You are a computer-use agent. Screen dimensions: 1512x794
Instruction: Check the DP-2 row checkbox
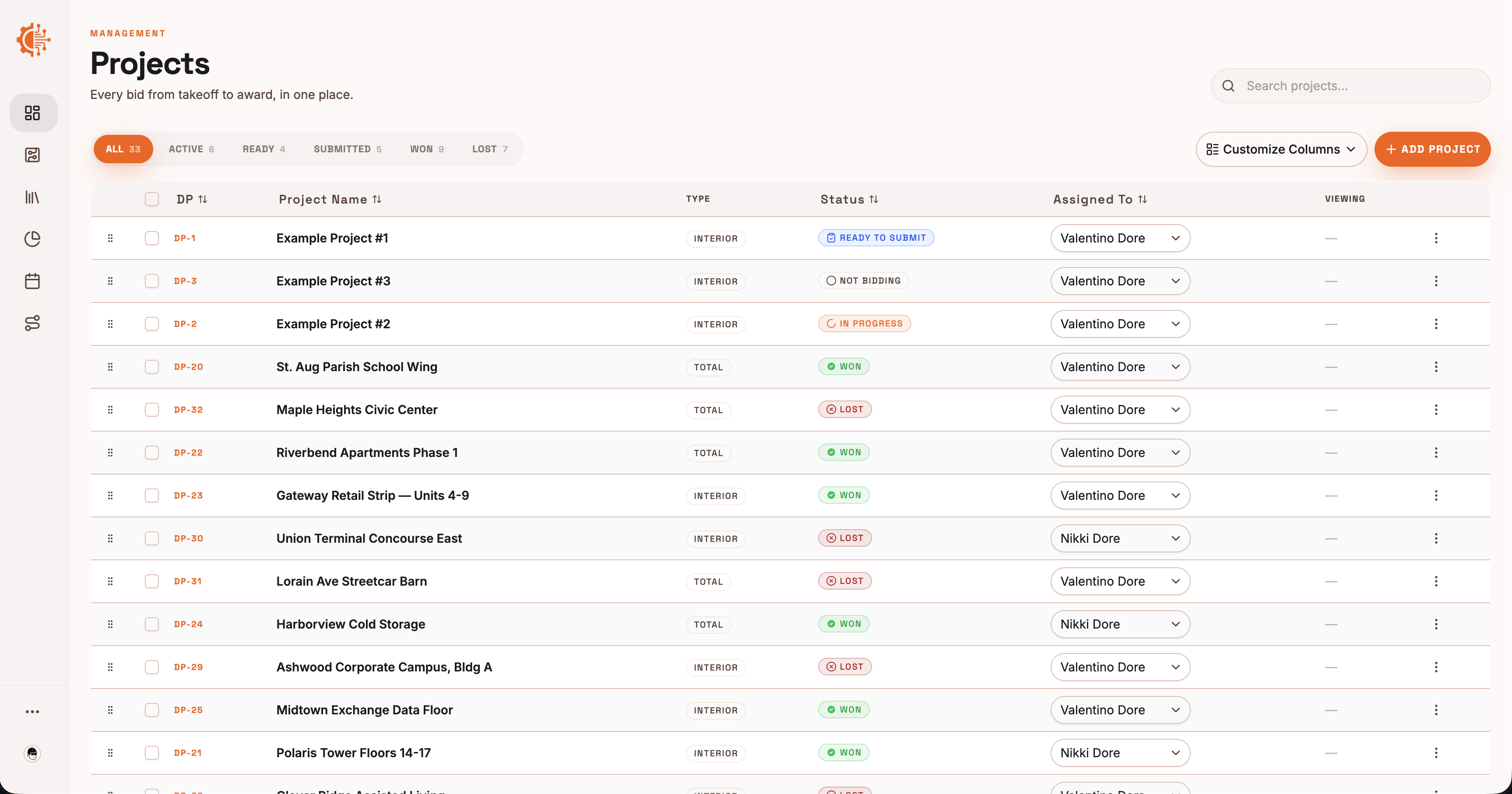pos(152,324)
